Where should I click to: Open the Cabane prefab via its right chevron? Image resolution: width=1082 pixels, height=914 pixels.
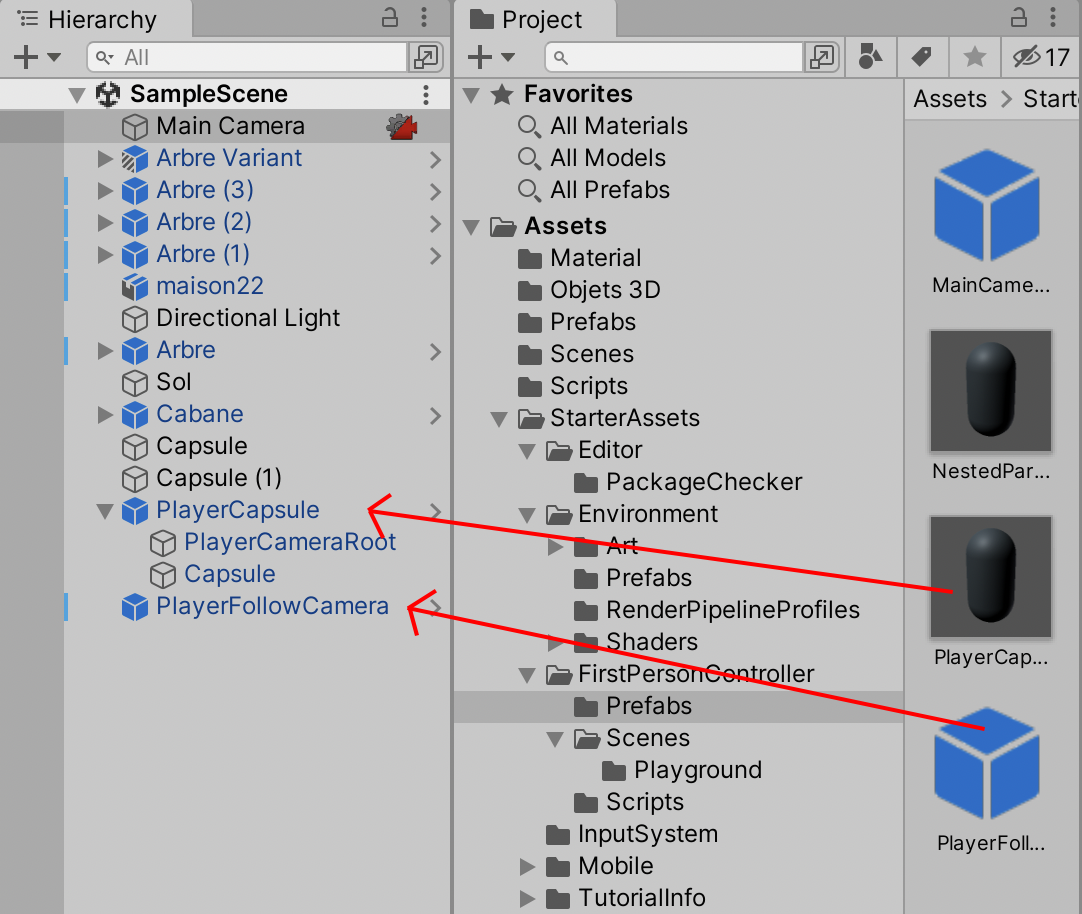click(435, 415)
